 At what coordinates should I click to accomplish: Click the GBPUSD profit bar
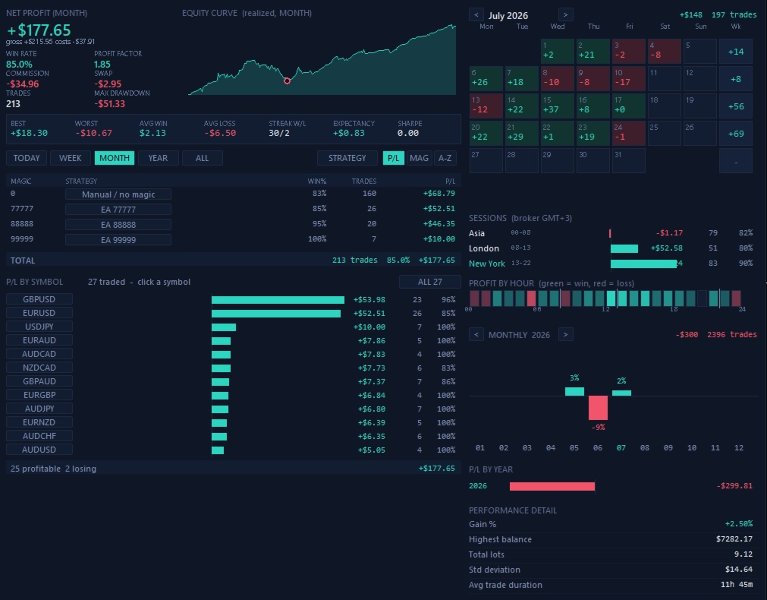tap(278, 300)
